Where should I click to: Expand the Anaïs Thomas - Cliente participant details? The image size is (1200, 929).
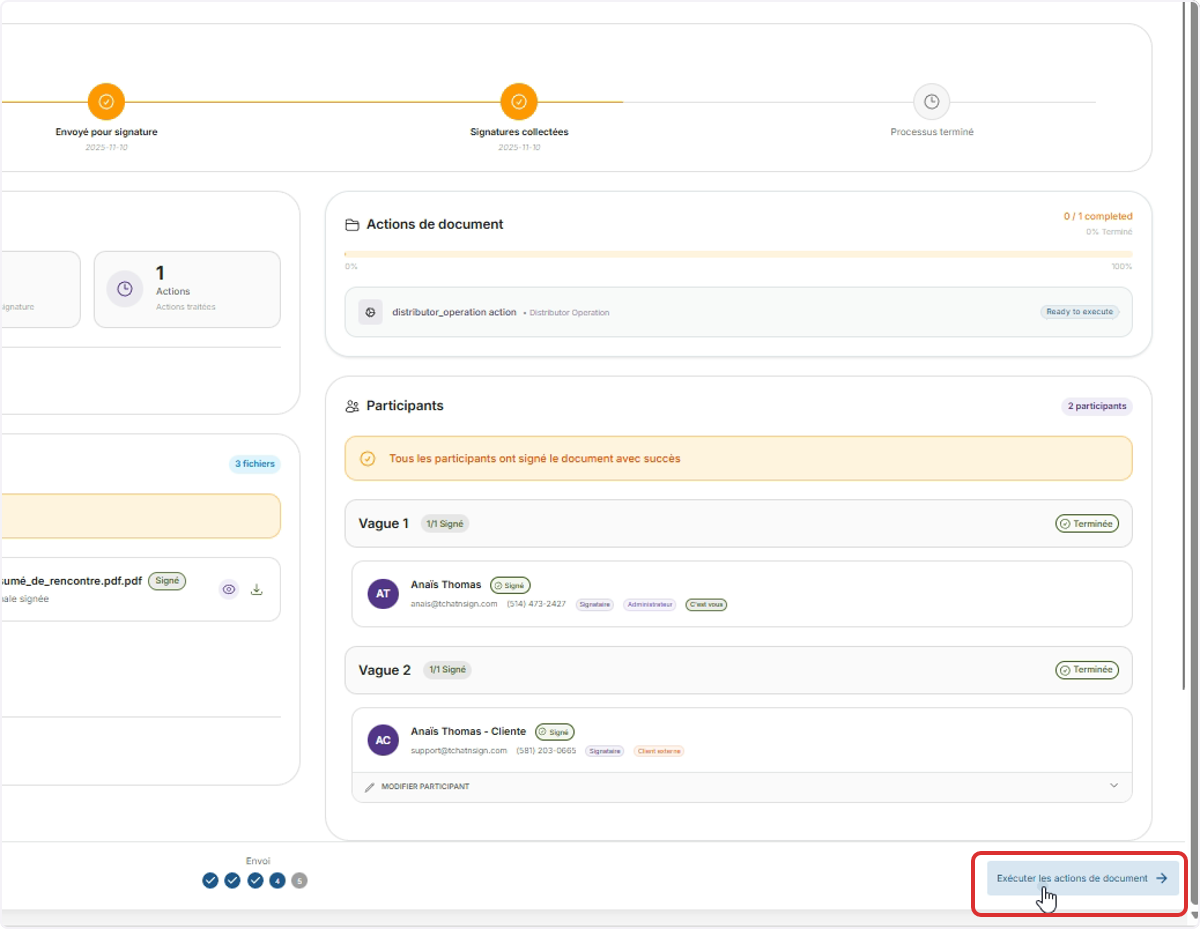point(1114,786)
